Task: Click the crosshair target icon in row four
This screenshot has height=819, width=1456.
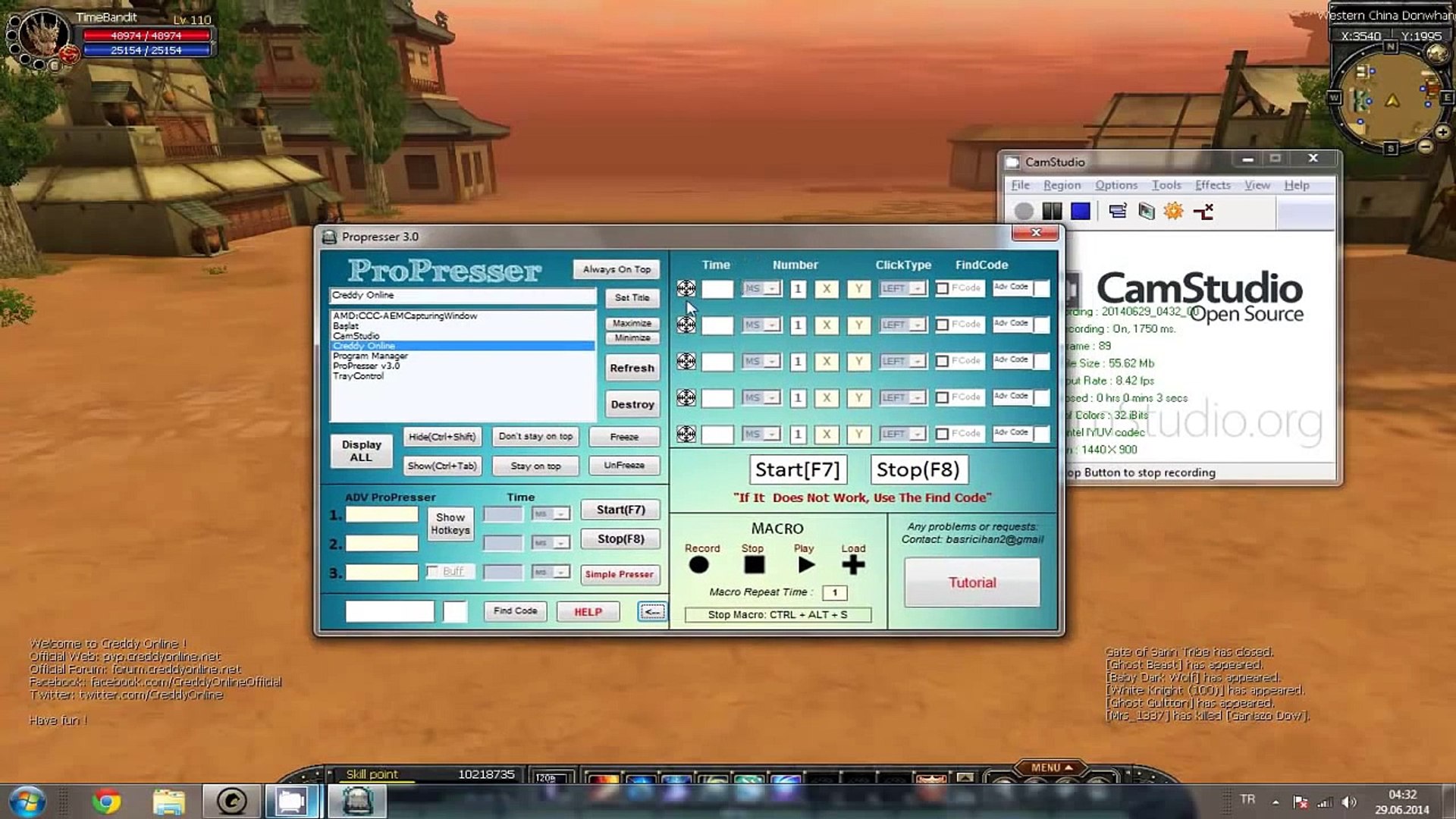Action: coord(686,397)
